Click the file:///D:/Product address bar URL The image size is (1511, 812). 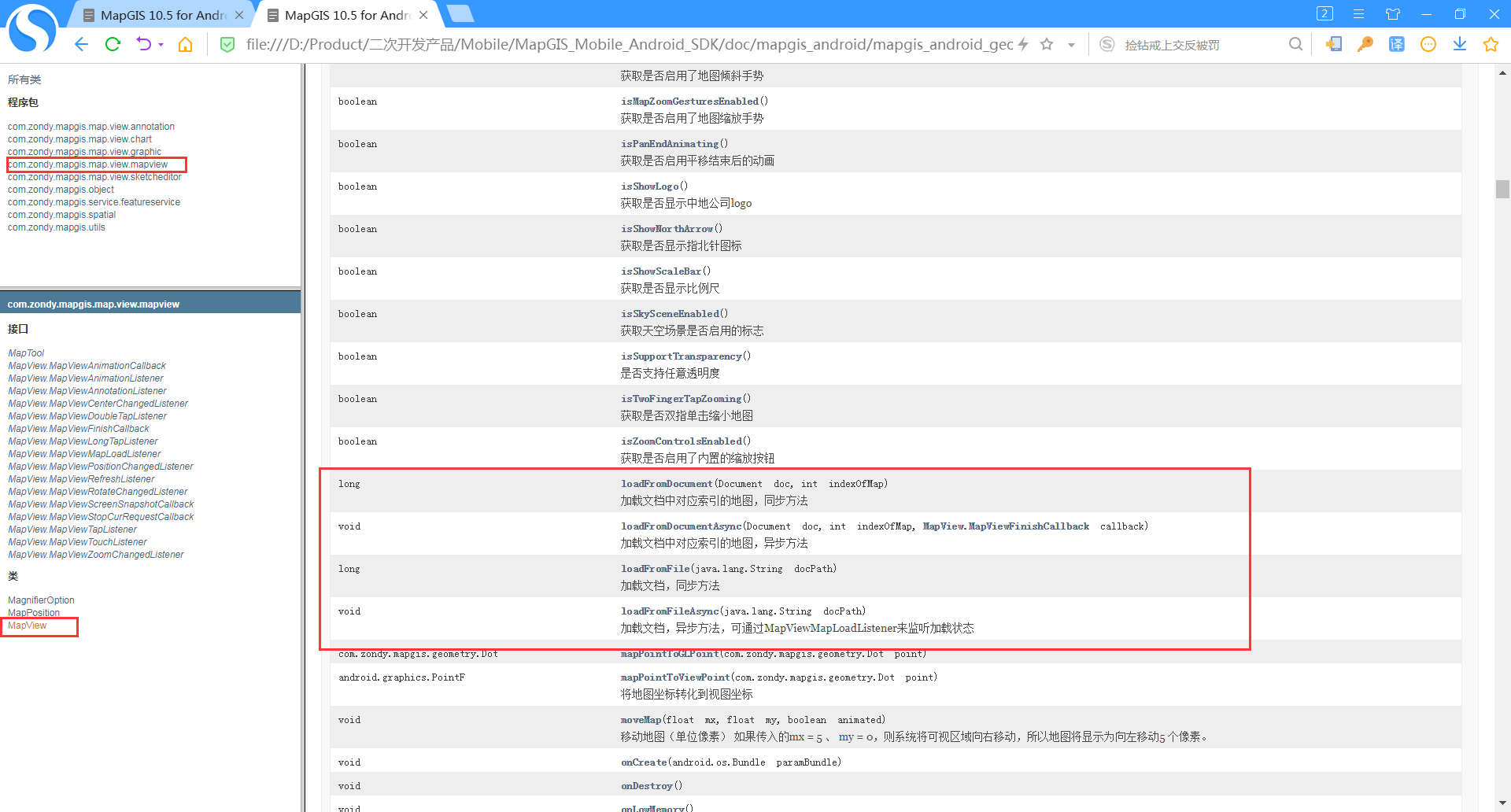630,45
